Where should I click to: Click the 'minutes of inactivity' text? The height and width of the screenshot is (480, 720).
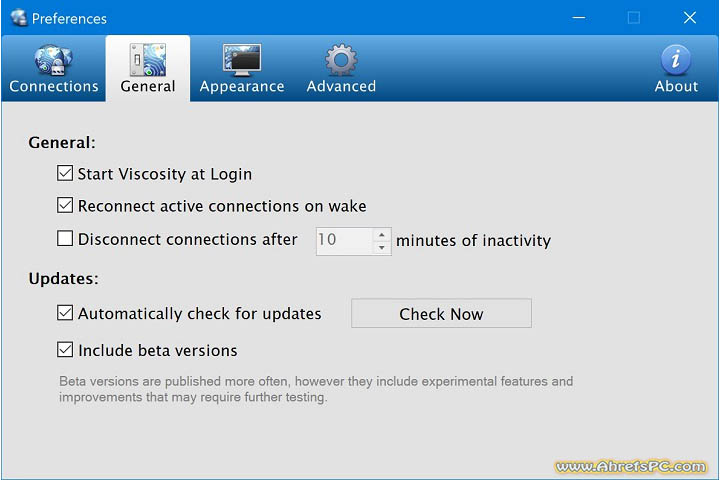[473, 241]
